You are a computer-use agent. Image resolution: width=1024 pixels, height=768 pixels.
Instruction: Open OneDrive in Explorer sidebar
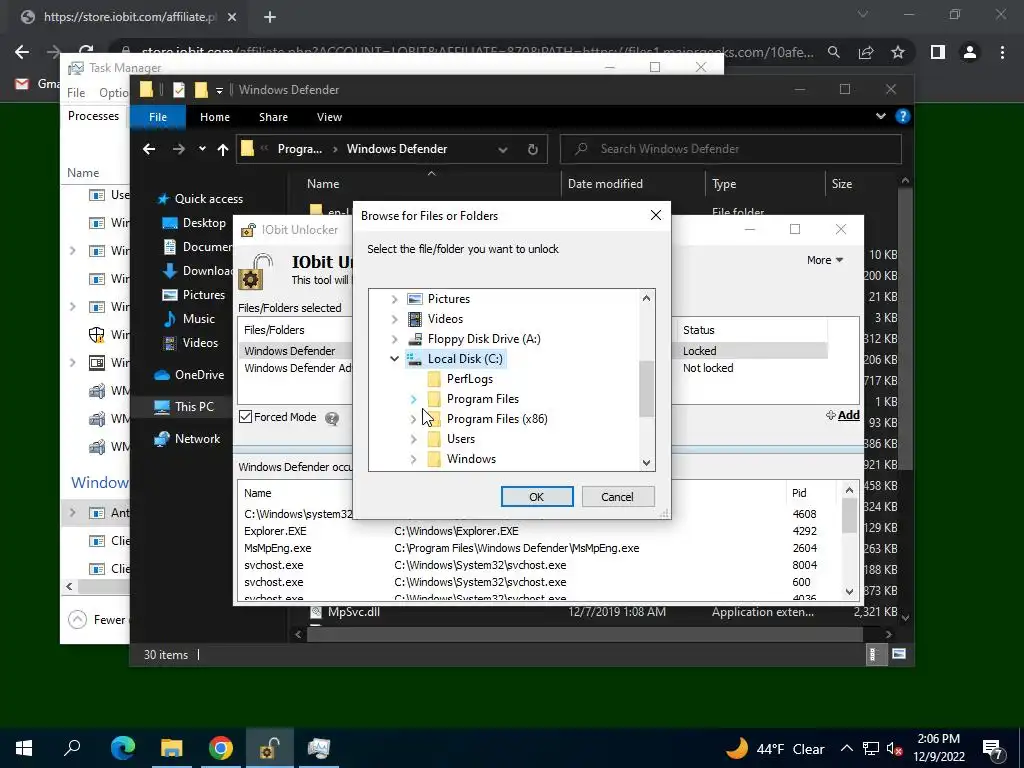[x=189, y=375]
